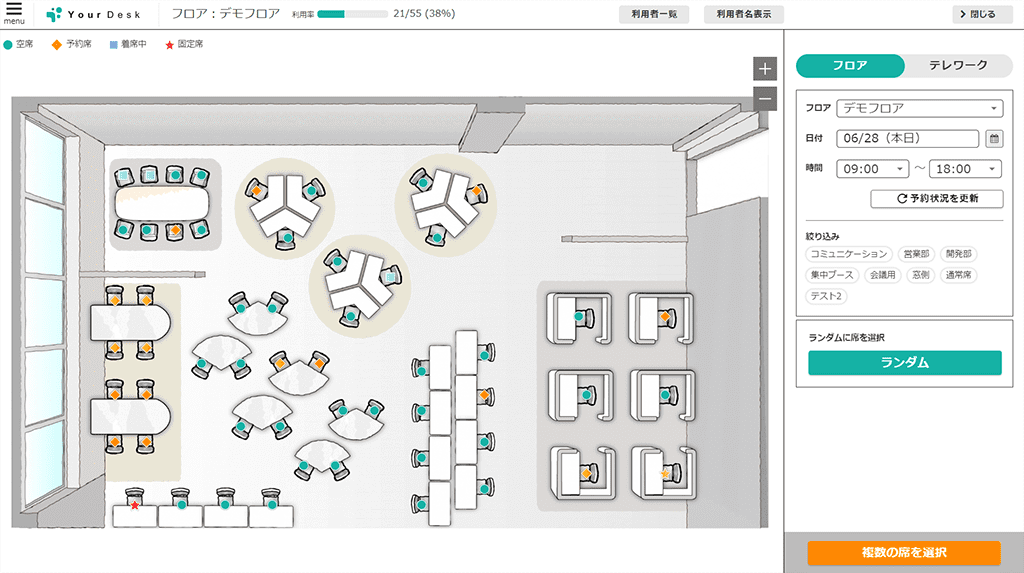Click the date field showing 06/28

click(907, 139)
